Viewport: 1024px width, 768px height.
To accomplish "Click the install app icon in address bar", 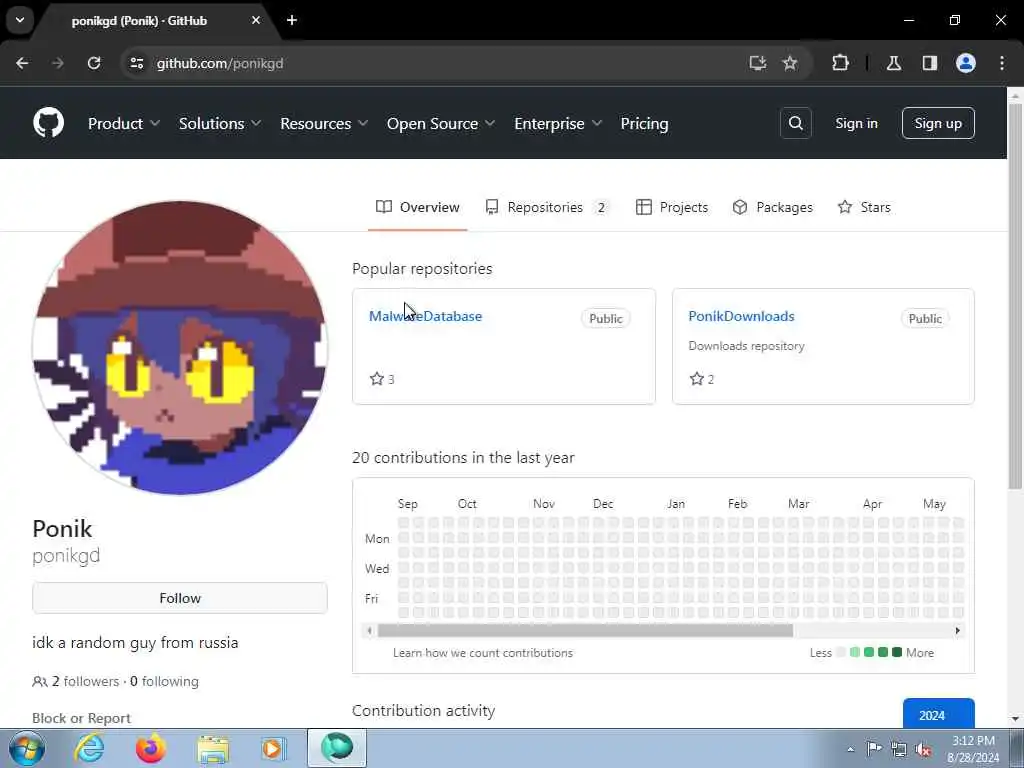I will tap(758, 63).
